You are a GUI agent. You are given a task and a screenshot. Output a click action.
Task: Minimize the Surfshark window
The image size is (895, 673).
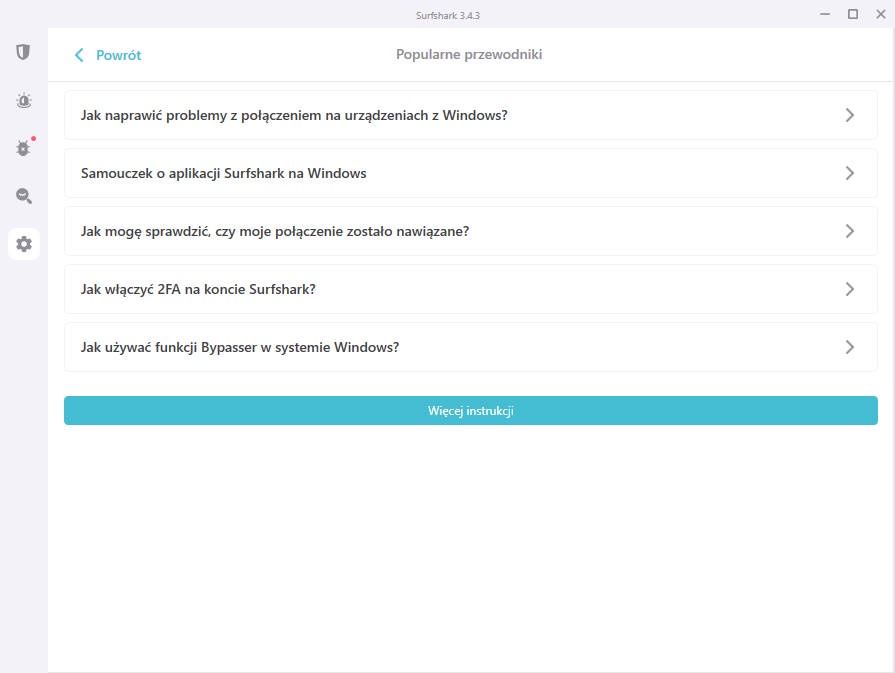point(825,14)
